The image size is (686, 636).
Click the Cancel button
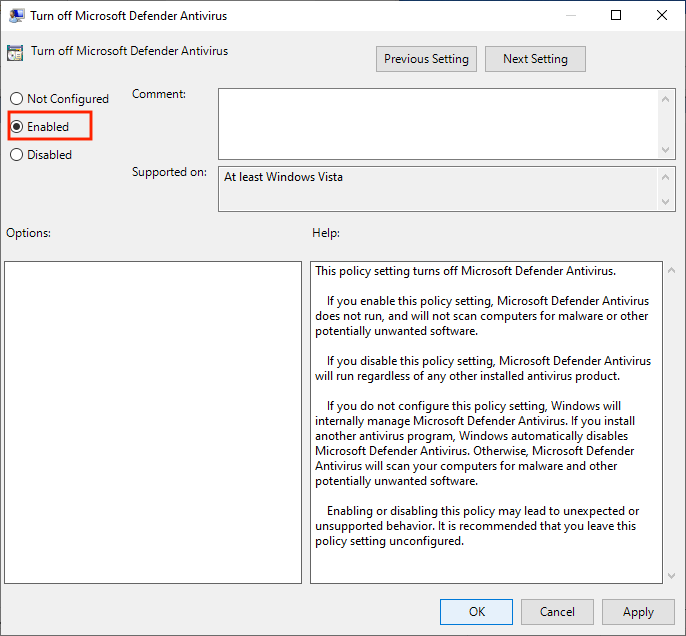coord(557,612)
